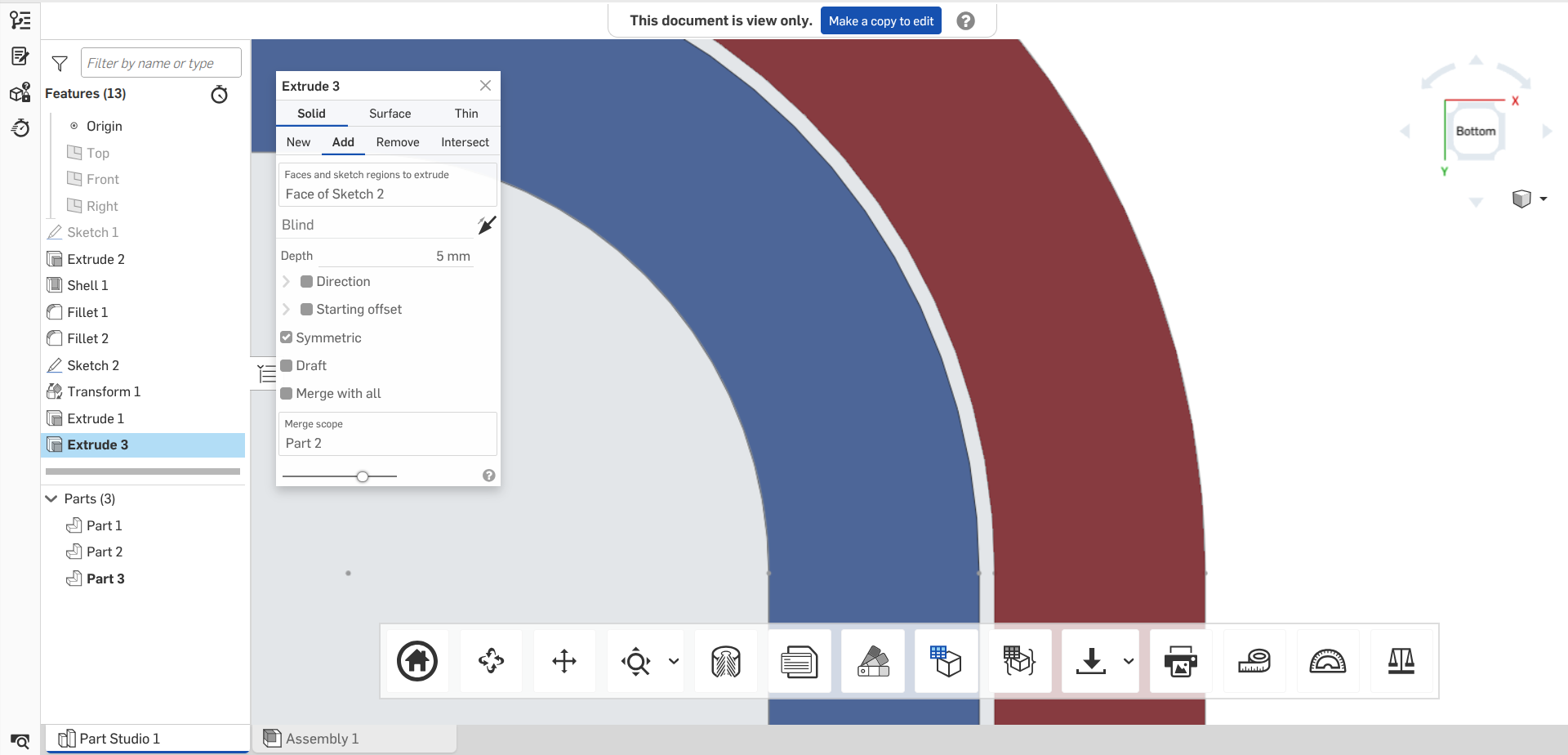Open the Part Studio 1 tab

147,739
